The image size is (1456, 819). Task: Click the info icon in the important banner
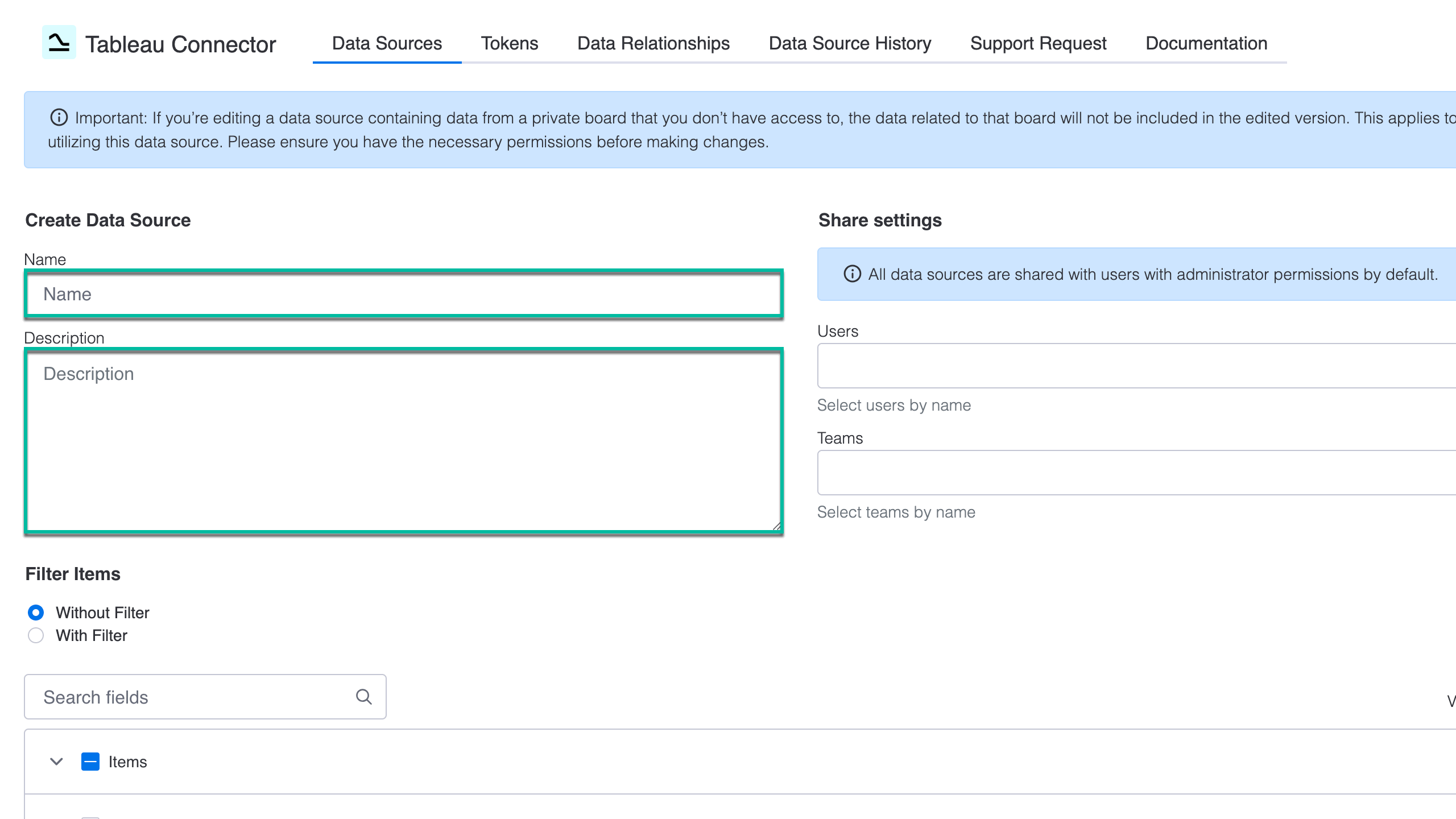click(x=59, y=117)
